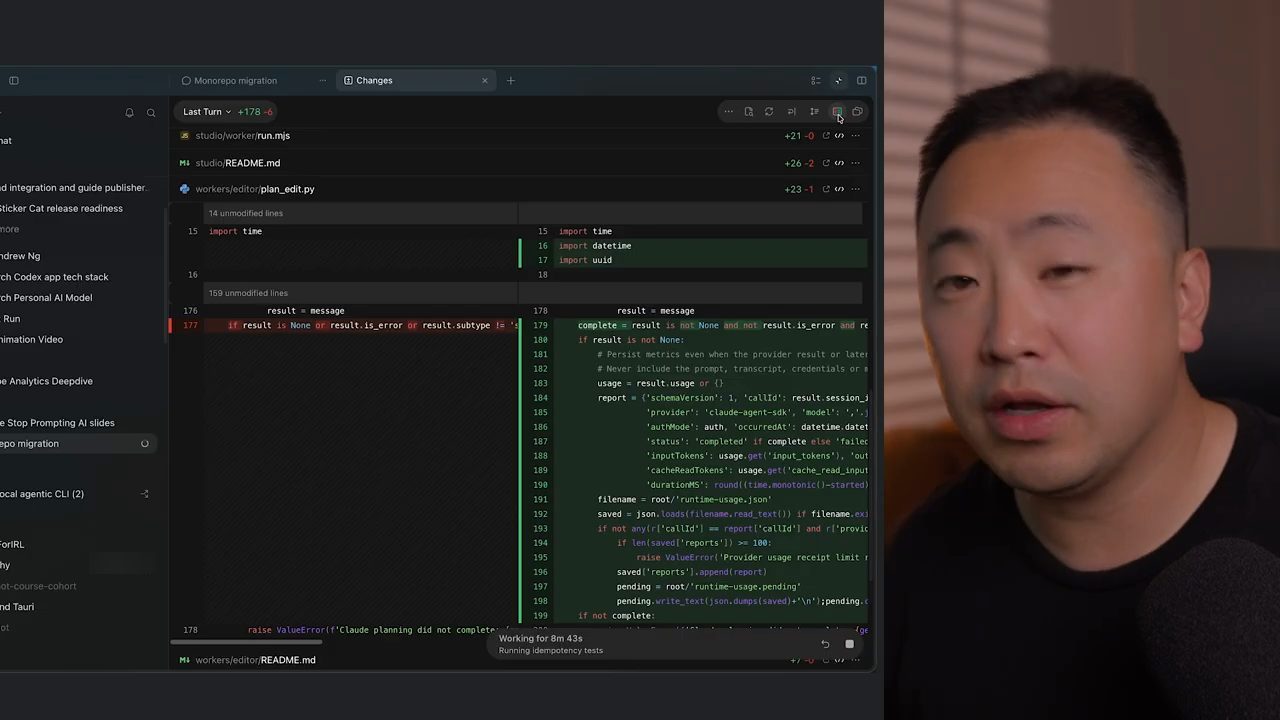View source code icon for plan_edit.py
This screenshot has width=1280, height=720.
pos(840,189)
